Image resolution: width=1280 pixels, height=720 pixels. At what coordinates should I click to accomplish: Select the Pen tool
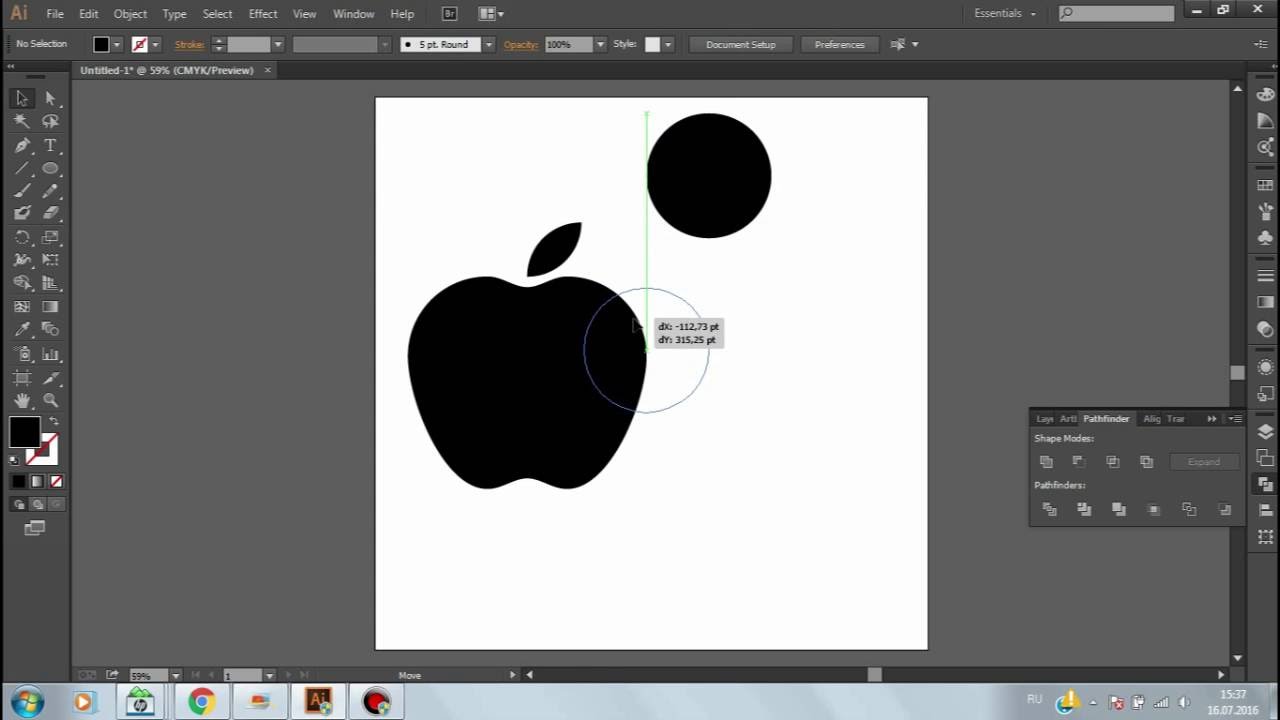[21, 145]
